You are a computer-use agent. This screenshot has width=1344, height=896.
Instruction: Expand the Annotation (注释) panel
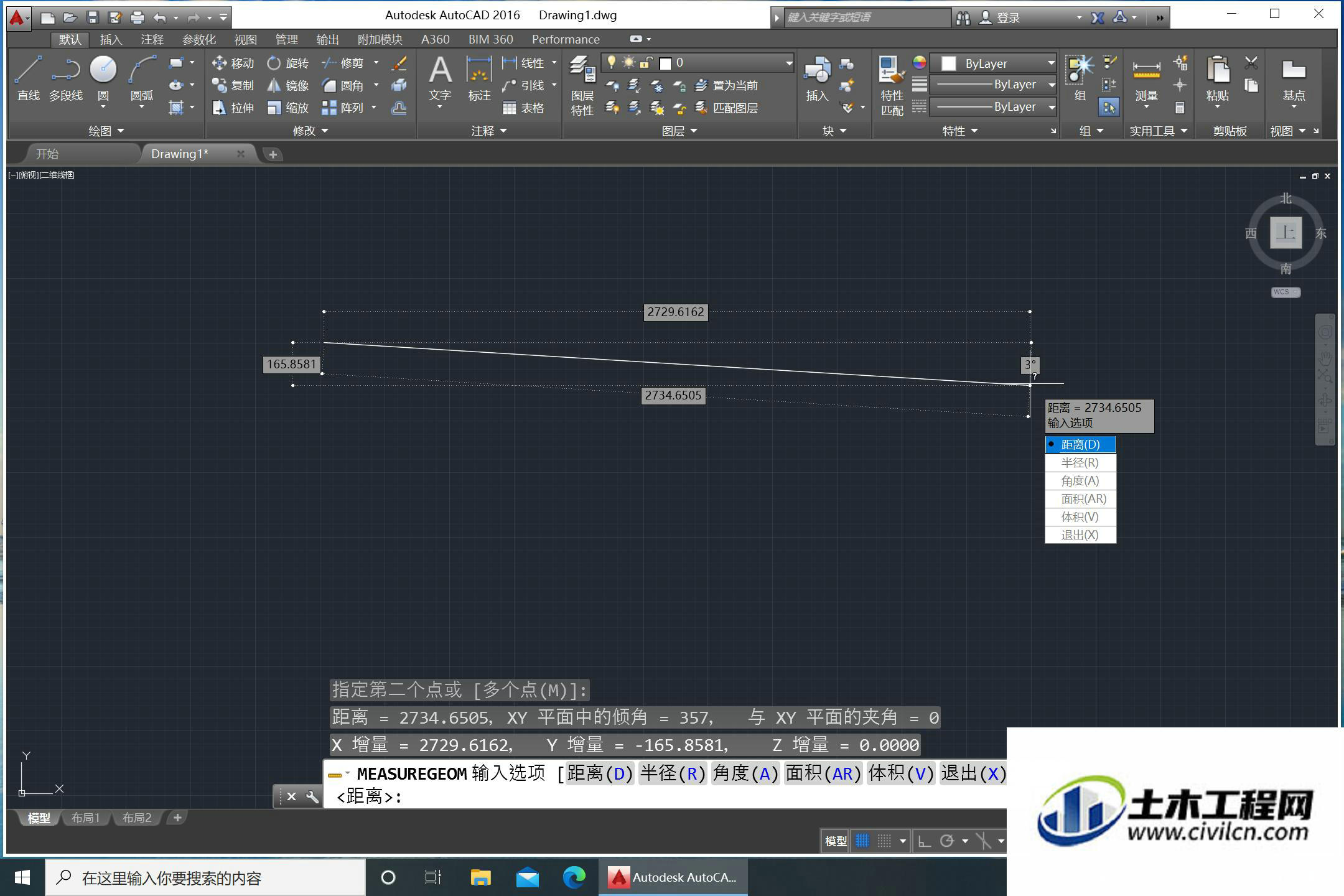[489, 131]
